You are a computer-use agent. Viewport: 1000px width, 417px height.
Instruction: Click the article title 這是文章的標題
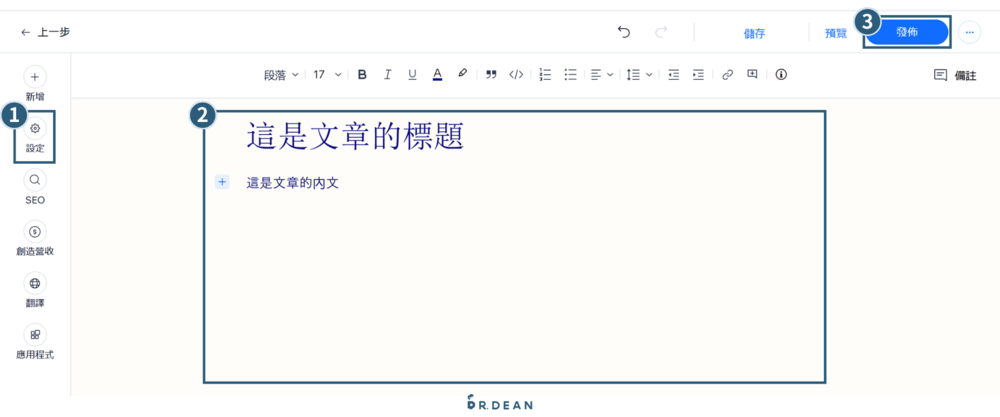pos(355,136)
